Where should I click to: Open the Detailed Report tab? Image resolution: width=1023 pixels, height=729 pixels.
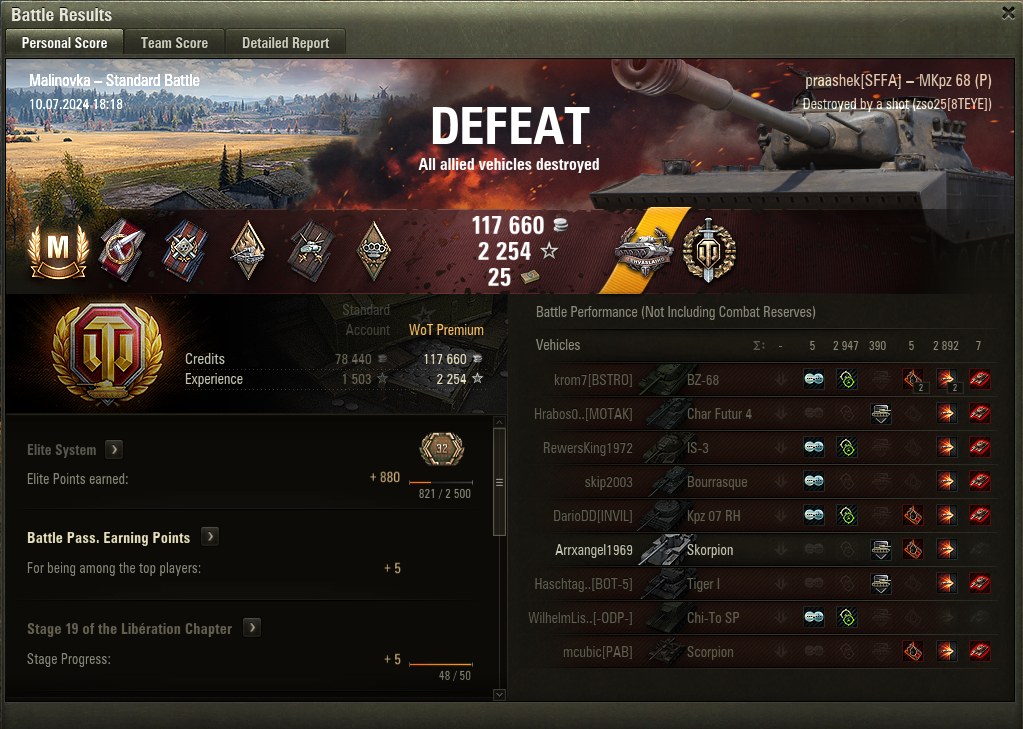point(285,43)
